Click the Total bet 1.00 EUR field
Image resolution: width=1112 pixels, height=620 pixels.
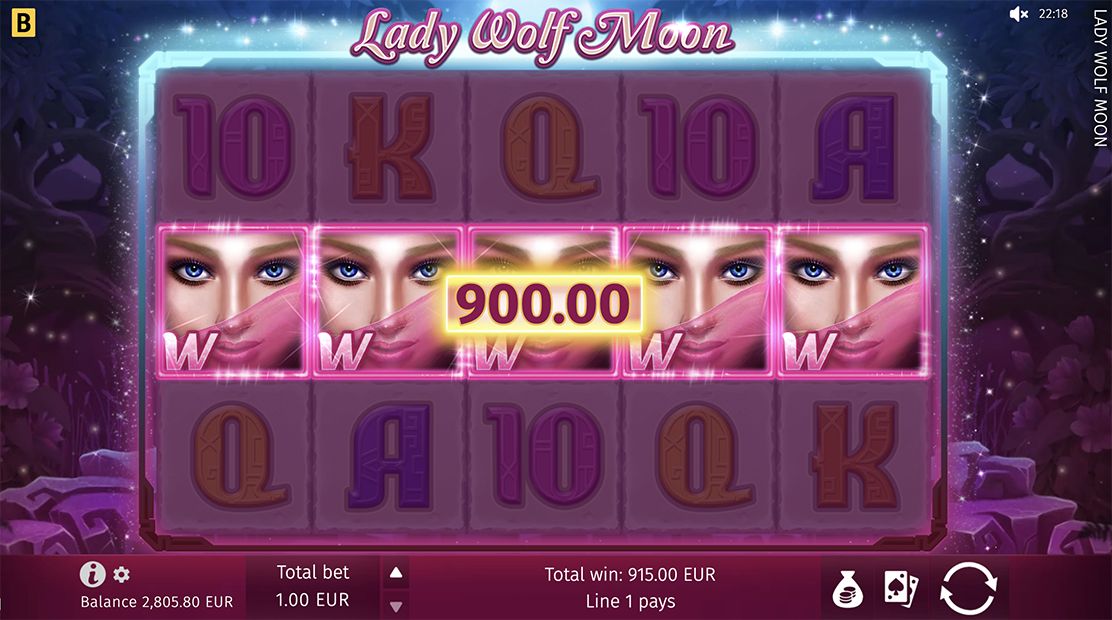313,586
